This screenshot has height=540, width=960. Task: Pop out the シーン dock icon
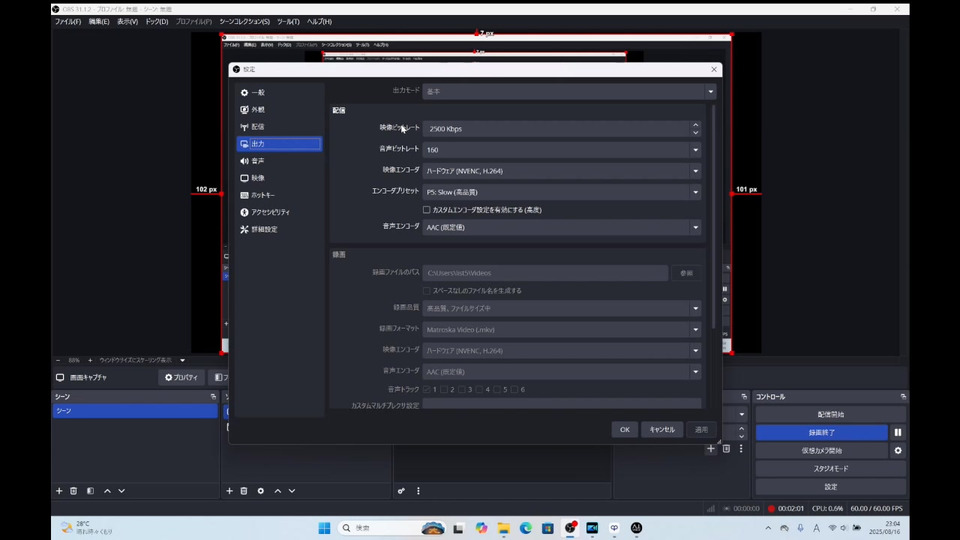tap(213, 397)
